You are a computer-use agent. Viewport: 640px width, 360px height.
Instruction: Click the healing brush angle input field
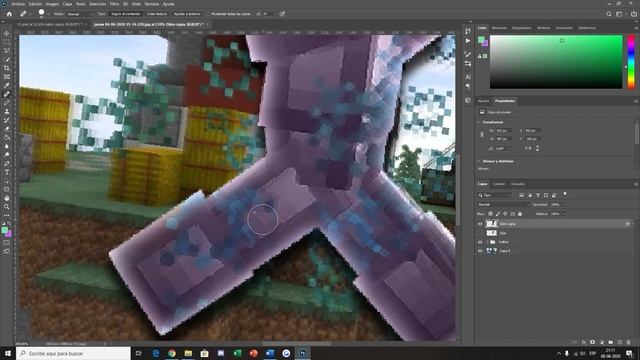click(267, 14)
